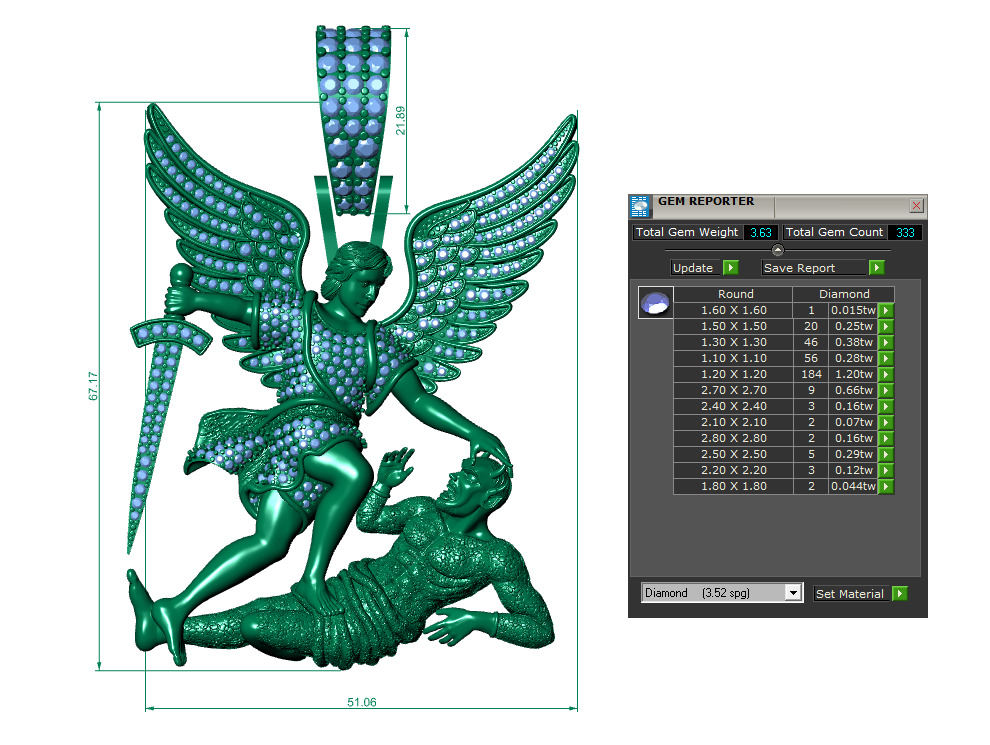Click the Total Gem Count label
Screen dimensions: 990x745
(x=834, y=232)
